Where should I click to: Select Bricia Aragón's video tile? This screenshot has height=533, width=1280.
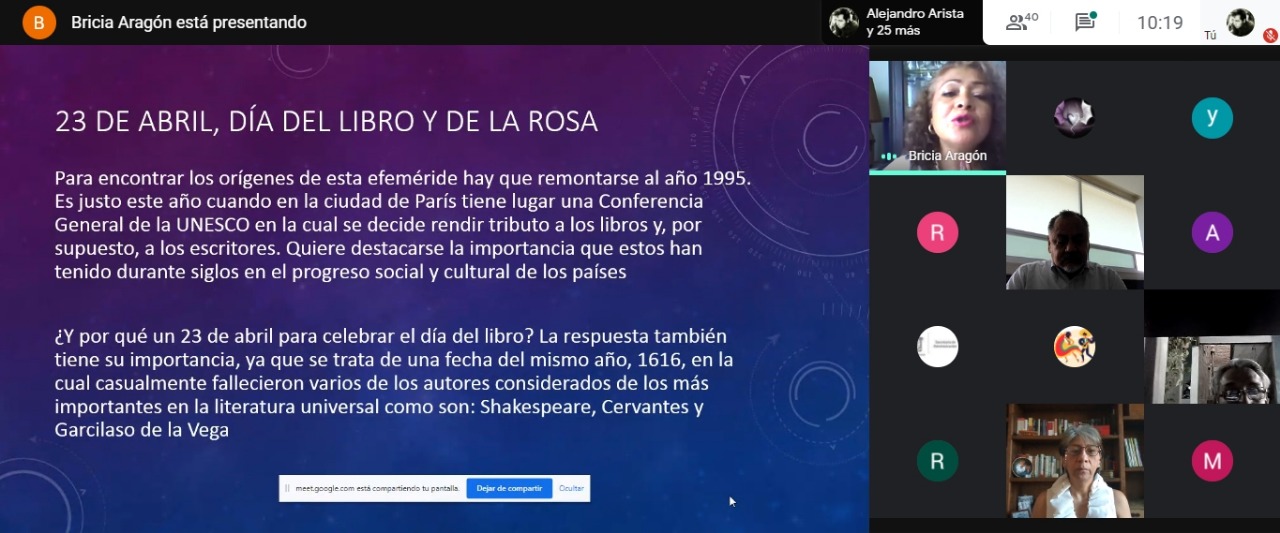click(937, 116)
